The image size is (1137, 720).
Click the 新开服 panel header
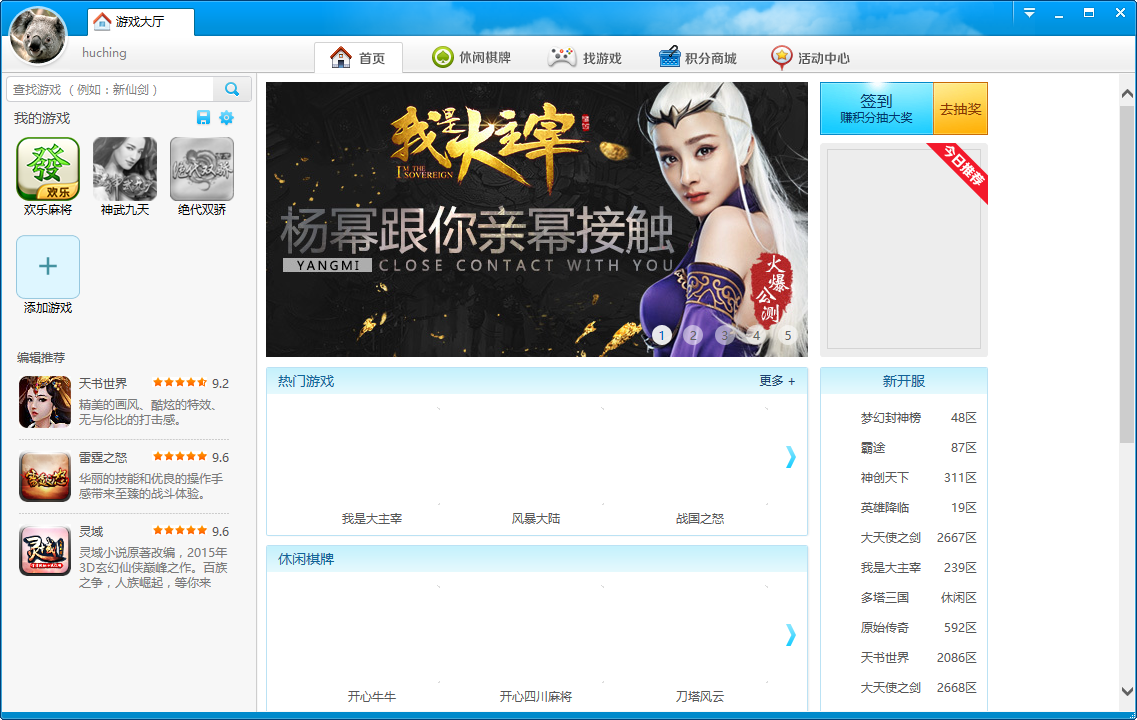tap(904, 381)
